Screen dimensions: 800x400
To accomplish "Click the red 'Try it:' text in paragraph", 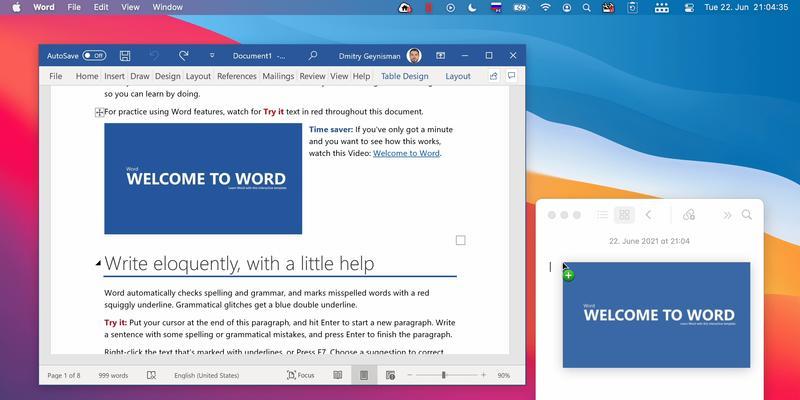I will click(x=115, y=322).
